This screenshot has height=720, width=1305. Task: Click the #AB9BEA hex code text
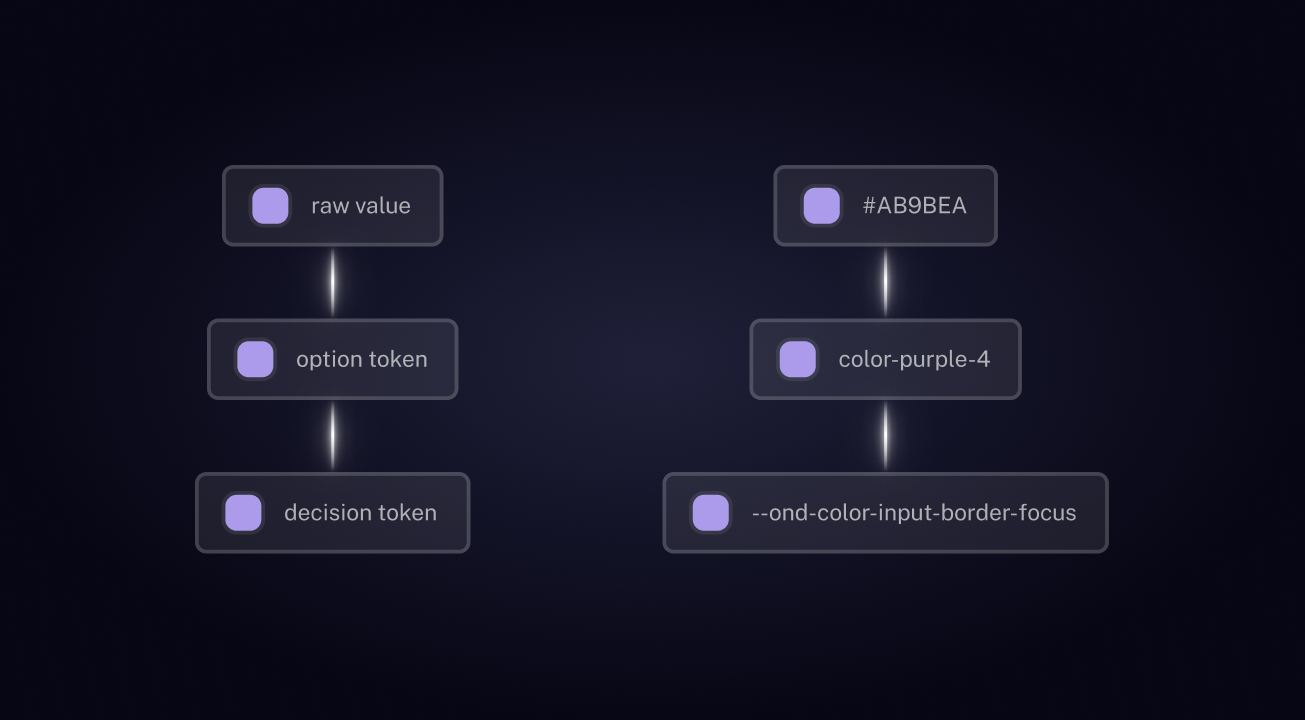(x=915, y=206)
